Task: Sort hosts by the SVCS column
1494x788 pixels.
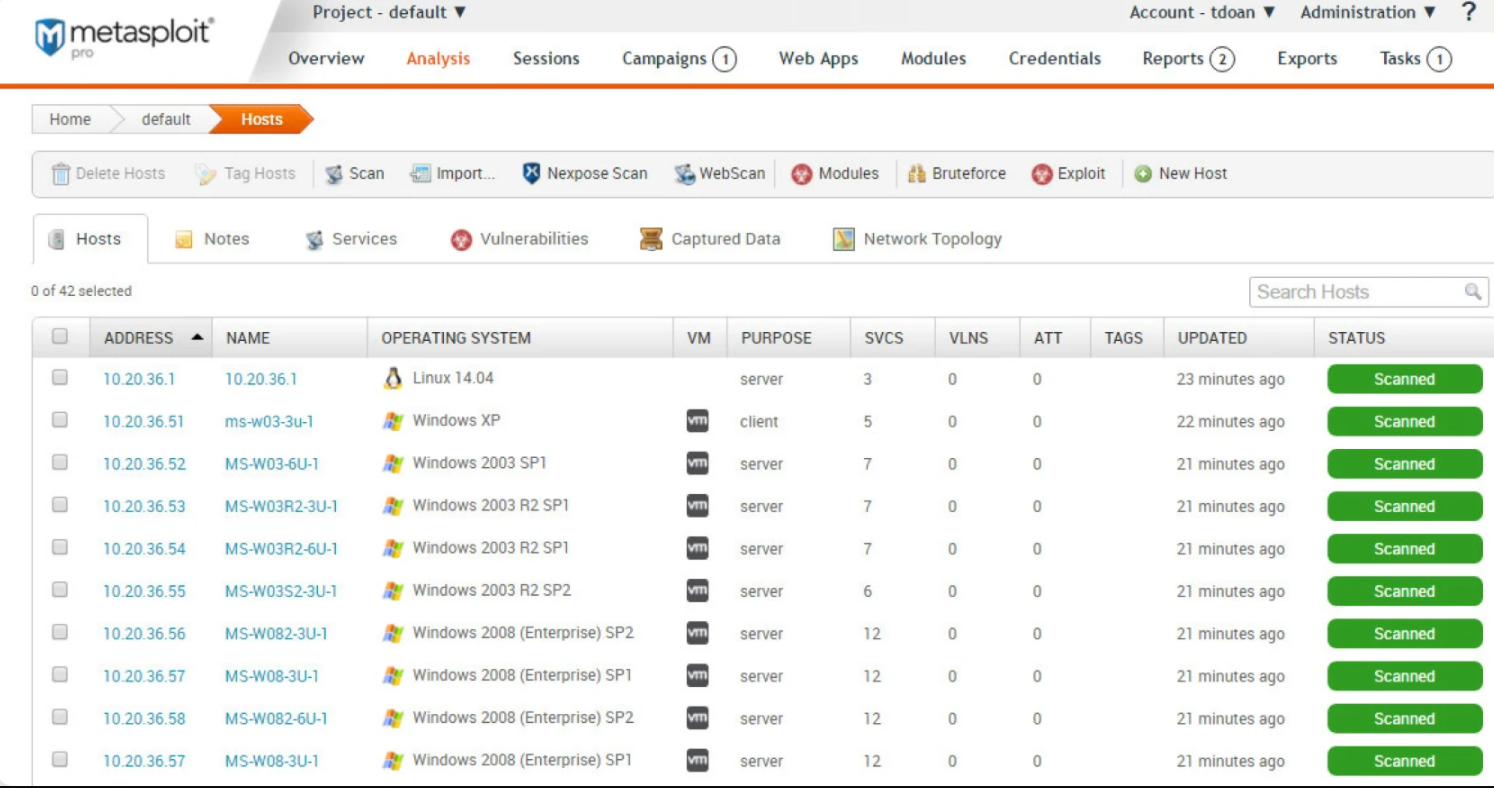Action: [x=884, y=338]
